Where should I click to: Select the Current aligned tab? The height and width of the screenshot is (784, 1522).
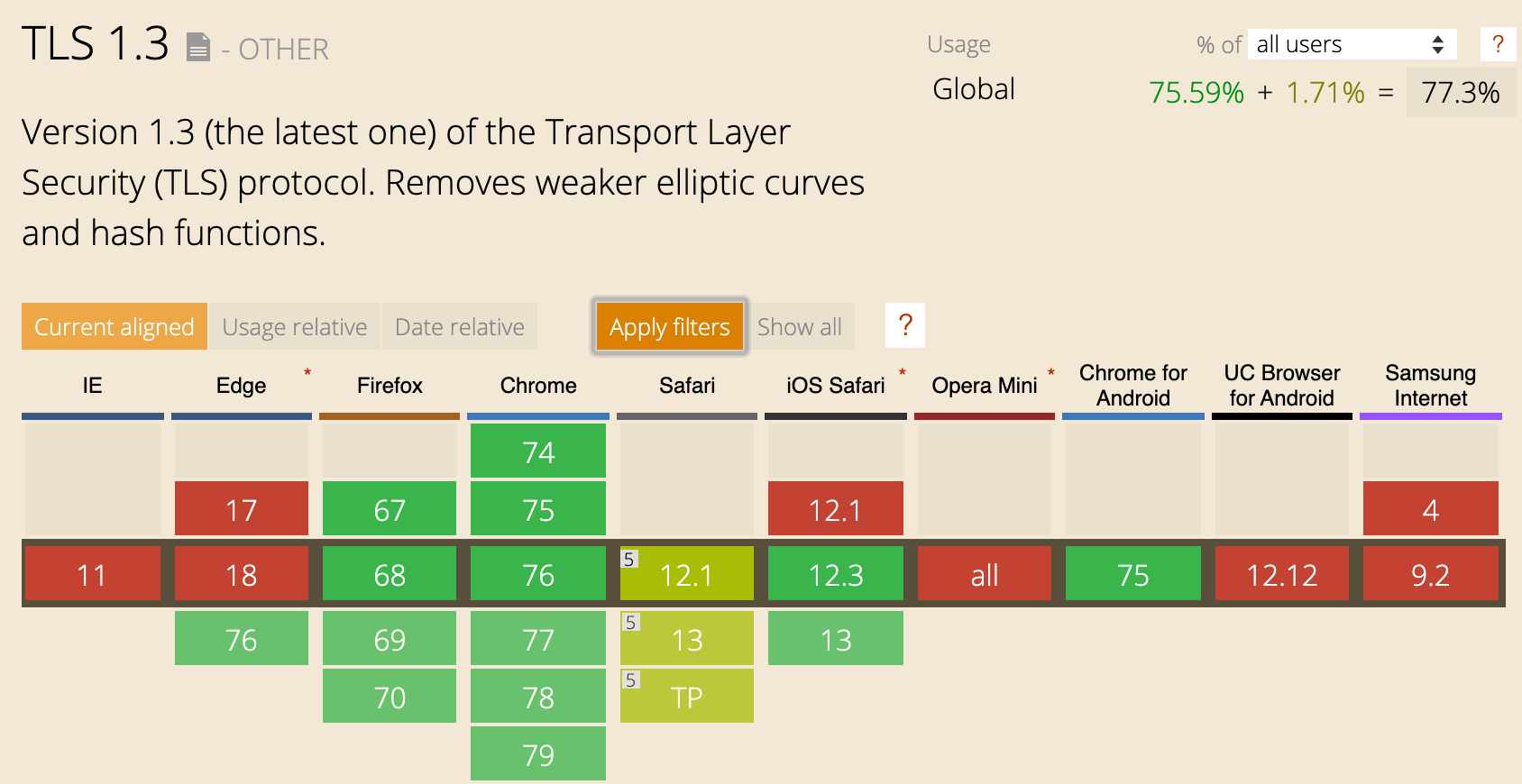114,326
